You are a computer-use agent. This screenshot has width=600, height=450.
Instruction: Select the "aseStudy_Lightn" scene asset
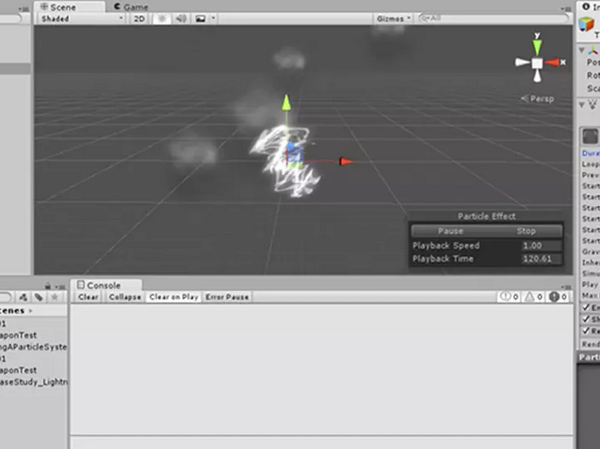pyautogui.click(x=33, y=382)
